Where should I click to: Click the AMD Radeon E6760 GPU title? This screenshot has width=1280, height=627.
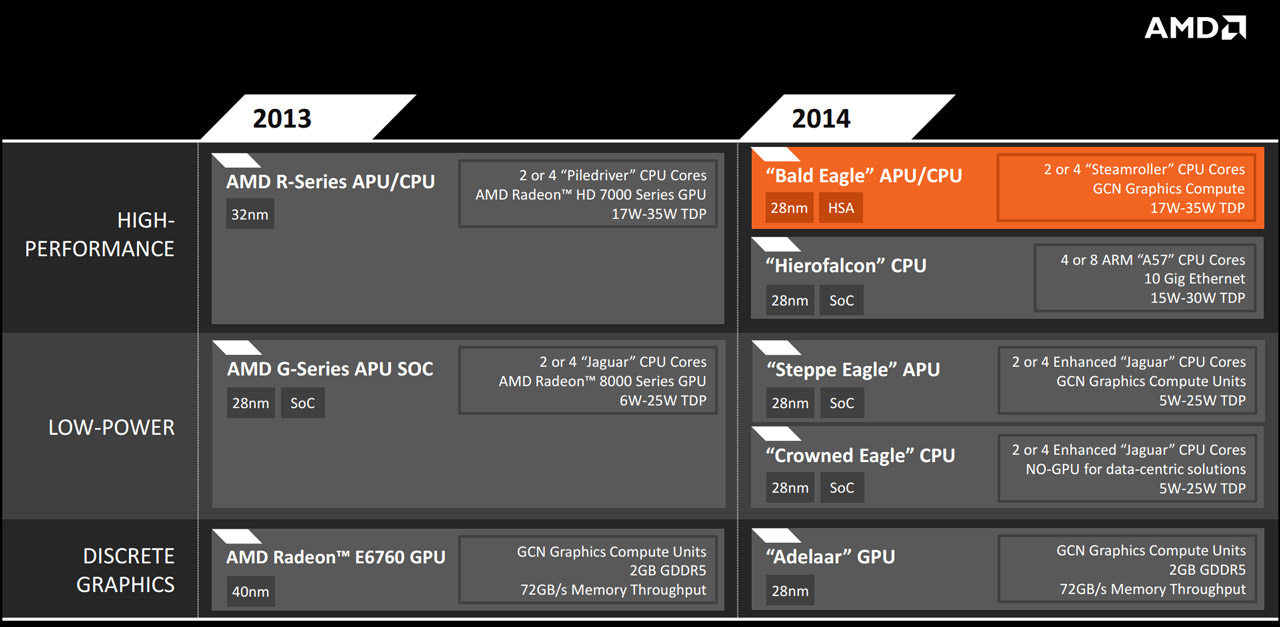(x=336, y=557)
